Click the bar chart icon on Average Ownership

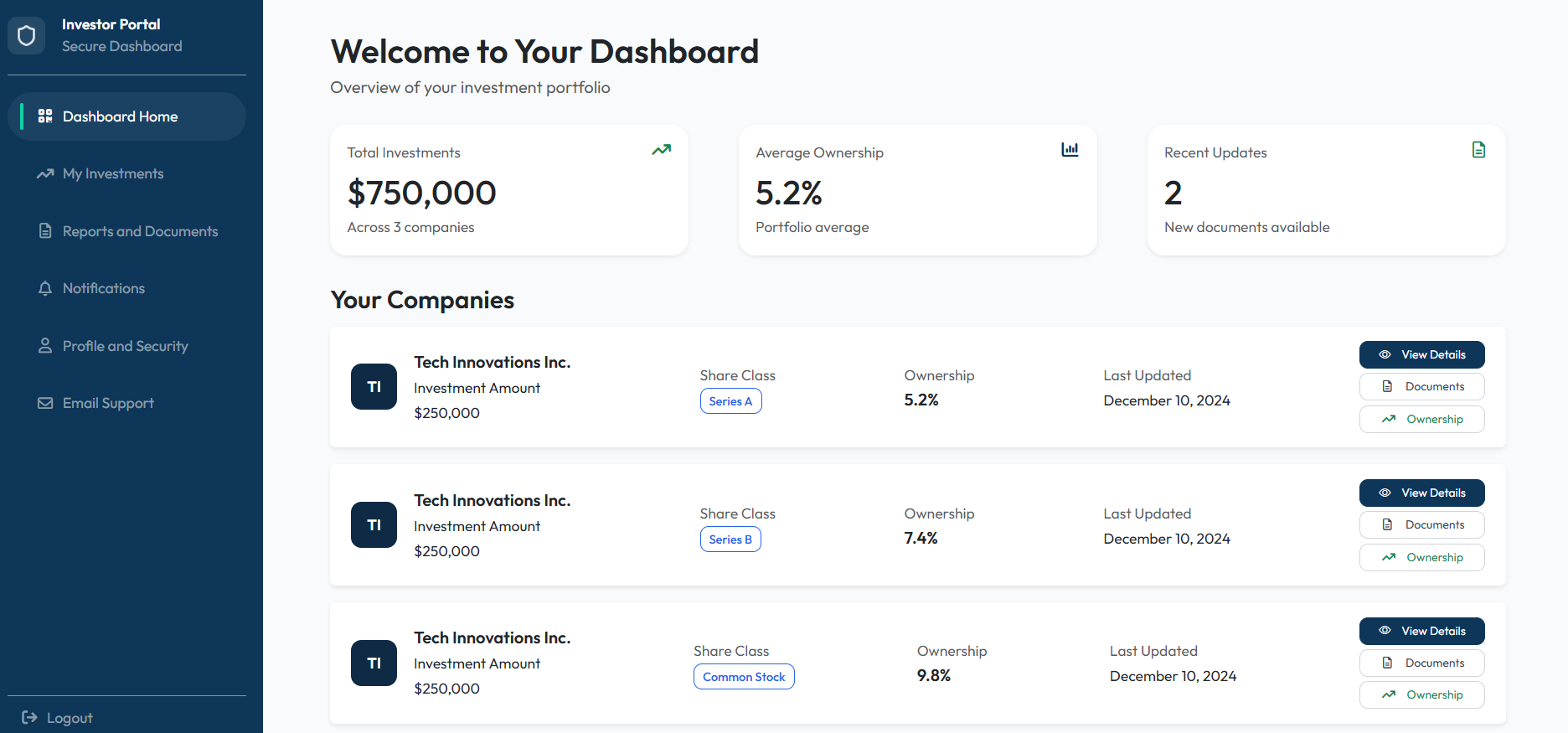[1070, 150]
